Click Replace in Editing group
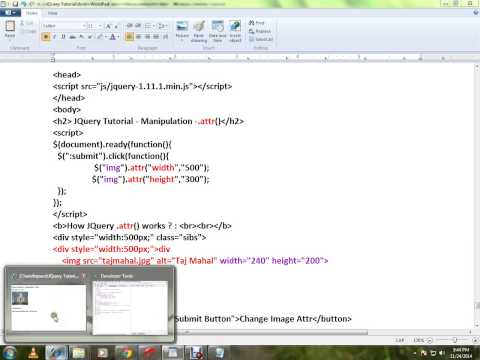 point(260,31)
